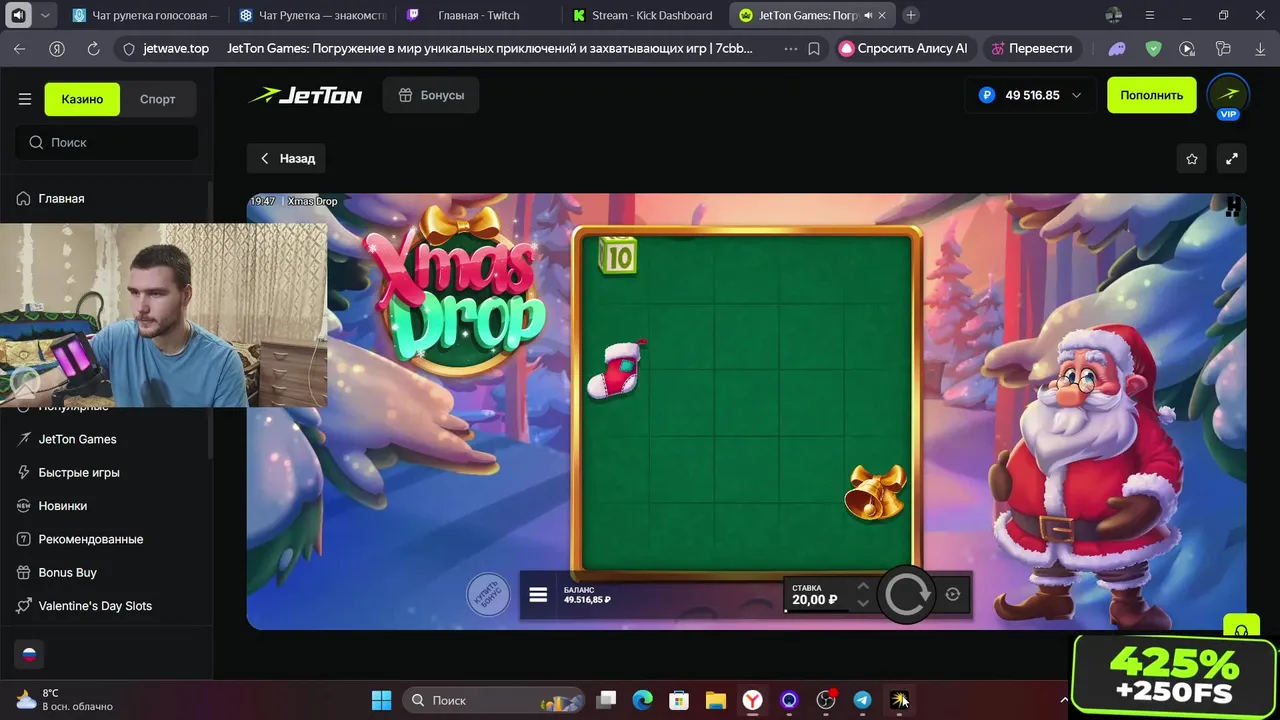This screenshot has width=1280, height=720.
Task: Switch to the Спорт tab
Action: coord(157,99)
